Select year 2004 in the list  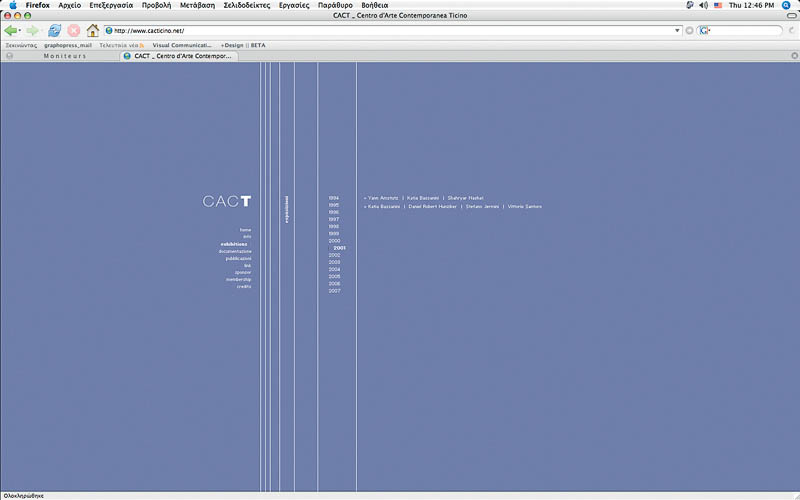click(334, 269)
